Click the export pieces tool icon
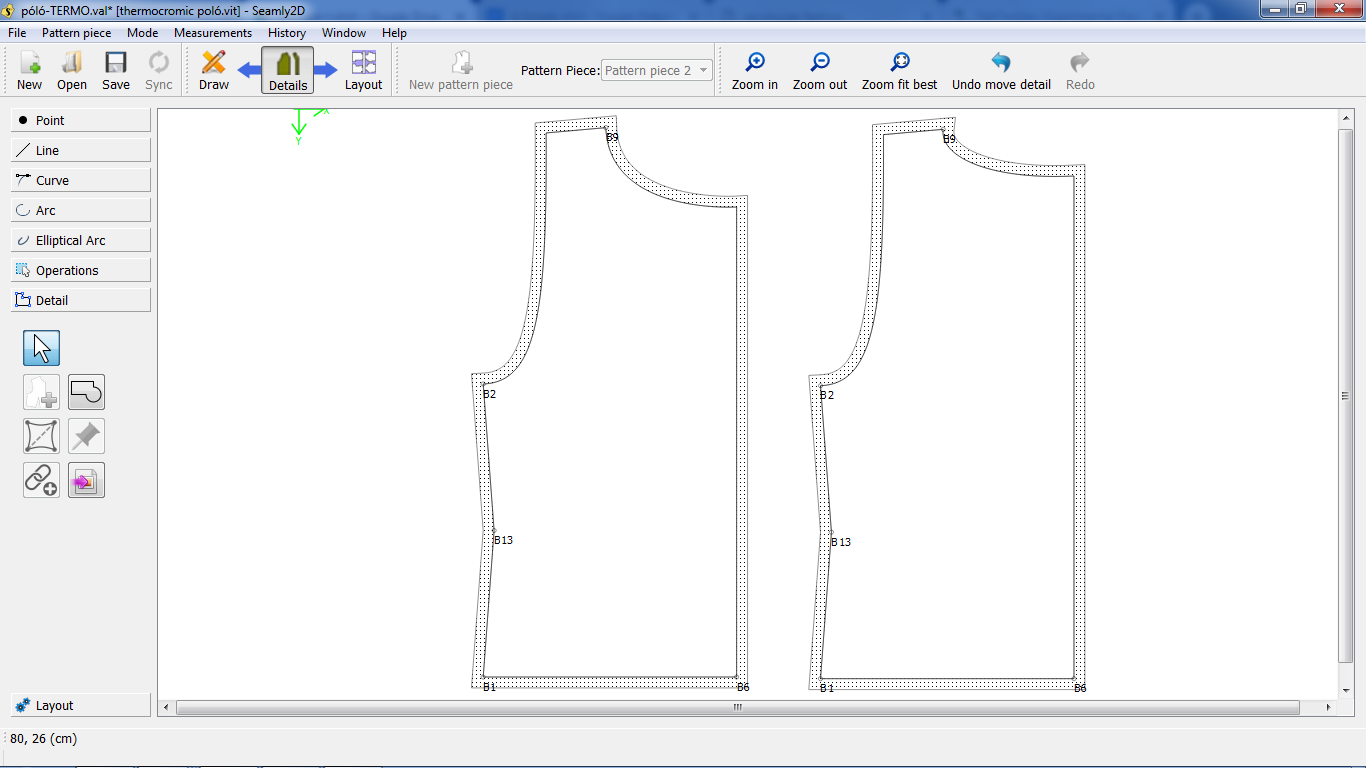This screenshot has width=1366, height=768. coord(86,480)
